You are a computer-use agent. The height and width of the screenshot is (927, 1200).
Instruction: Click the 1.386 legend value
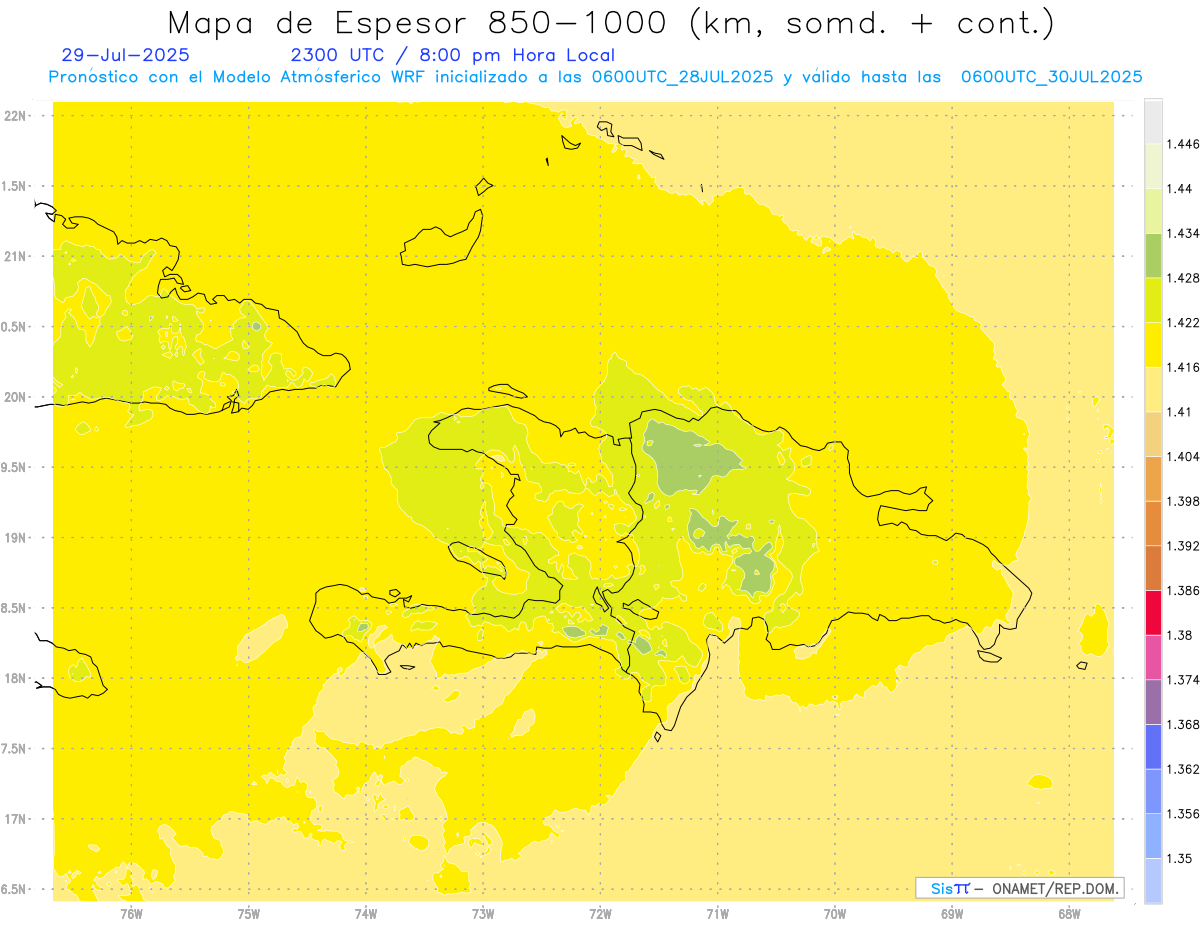pos(1183,590)
